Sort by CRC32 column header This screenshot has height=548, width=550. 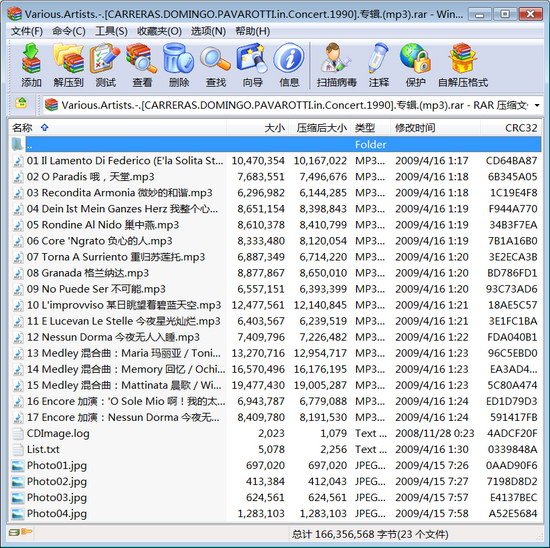(511, 128)
